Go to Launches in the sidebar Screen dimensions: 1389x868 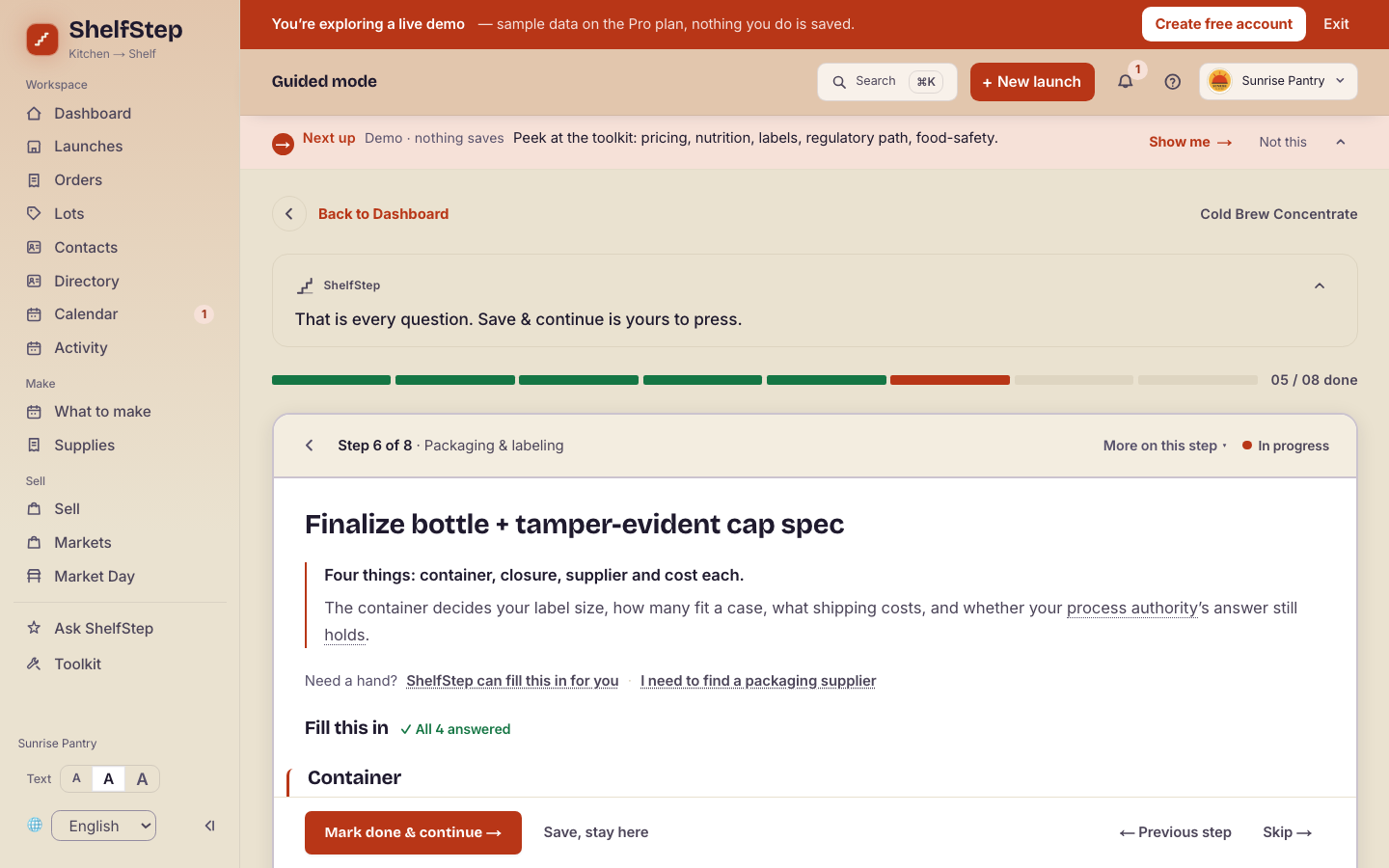point(120,147)
